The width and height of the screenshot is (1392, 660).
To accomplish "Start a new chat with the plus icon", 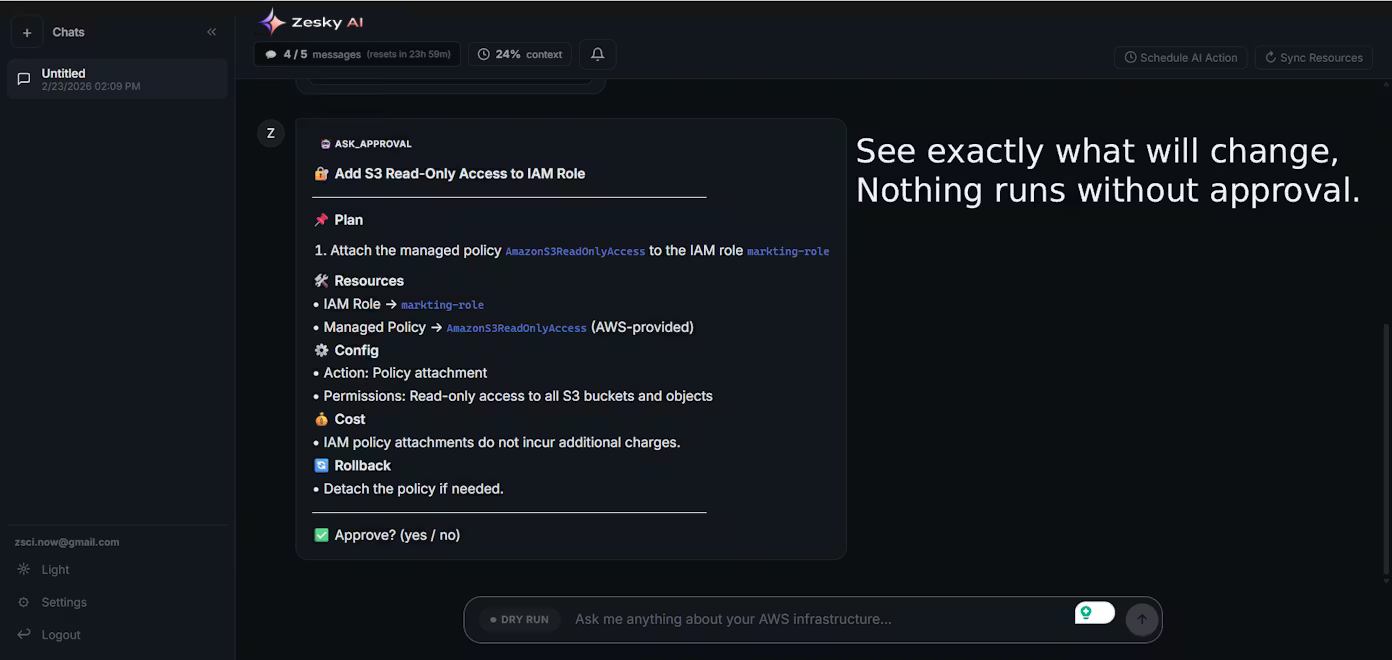I will tap(26, 31).
